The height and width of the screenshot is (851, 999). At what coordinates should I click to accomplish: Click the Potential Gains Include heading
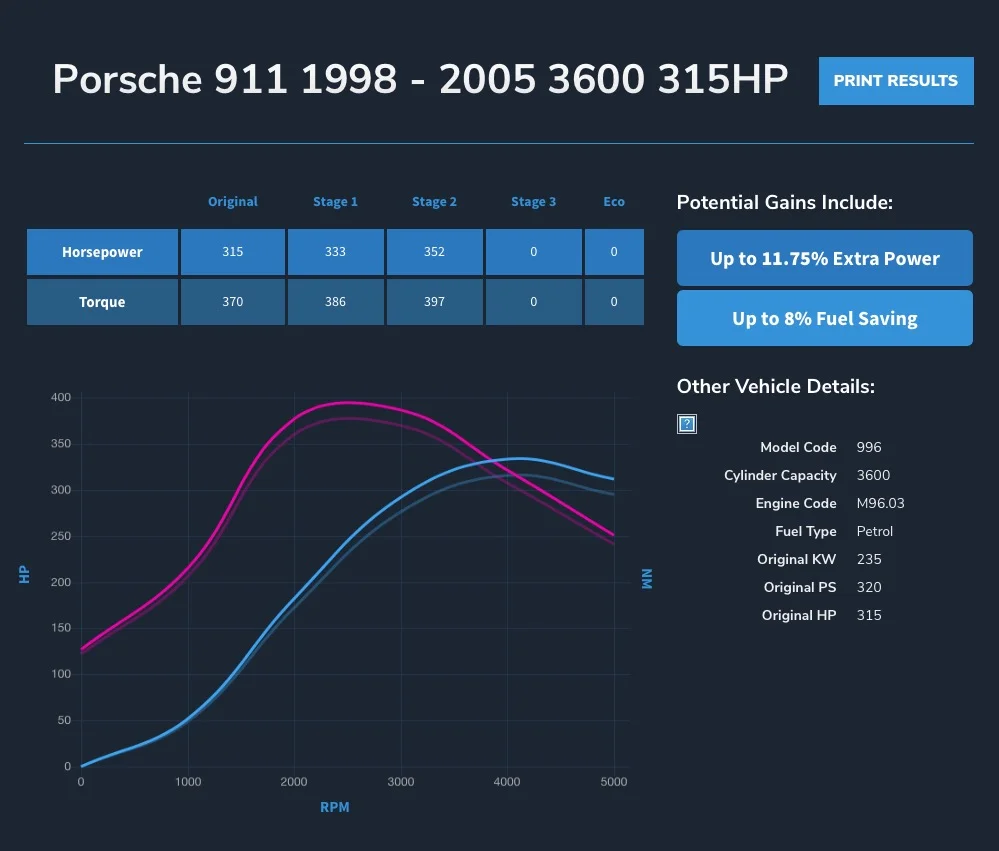click(x=784, y=203)
